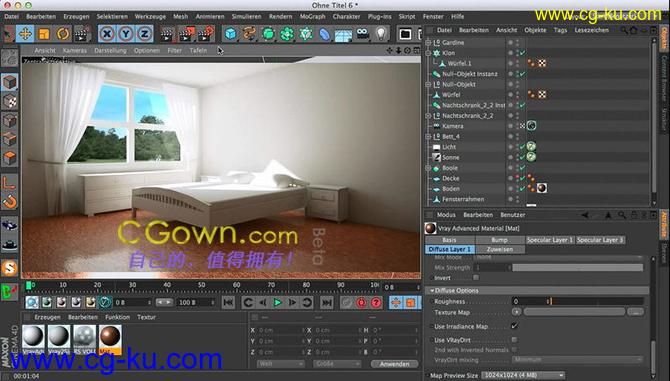Click the Roughness value input field
The width and height of the screenshot is (670, 381).
pyautogui.click(x=531, y=302)
